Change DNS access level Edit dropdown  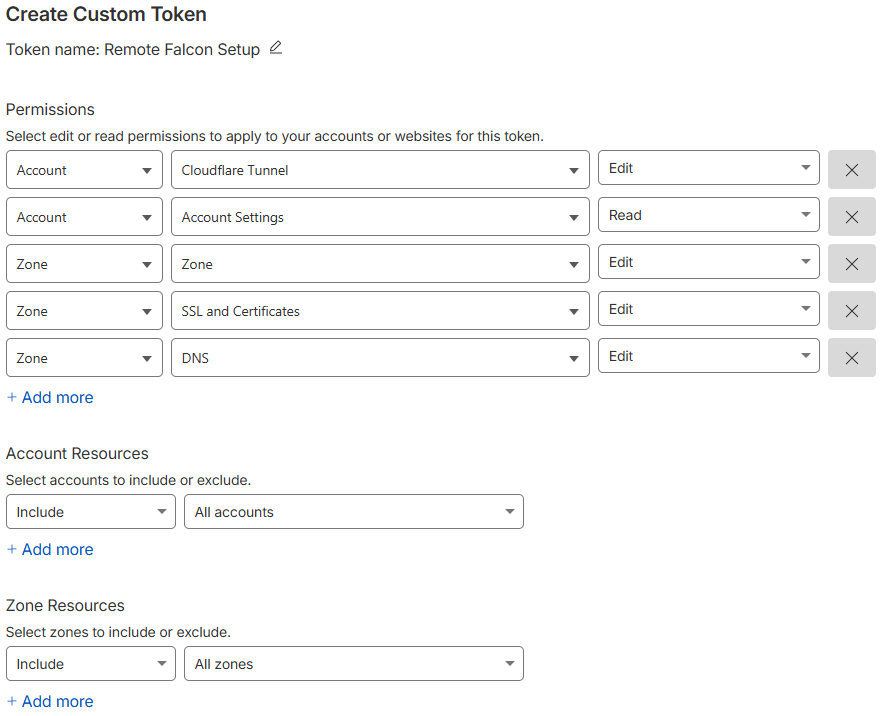(x=708, y=356)
